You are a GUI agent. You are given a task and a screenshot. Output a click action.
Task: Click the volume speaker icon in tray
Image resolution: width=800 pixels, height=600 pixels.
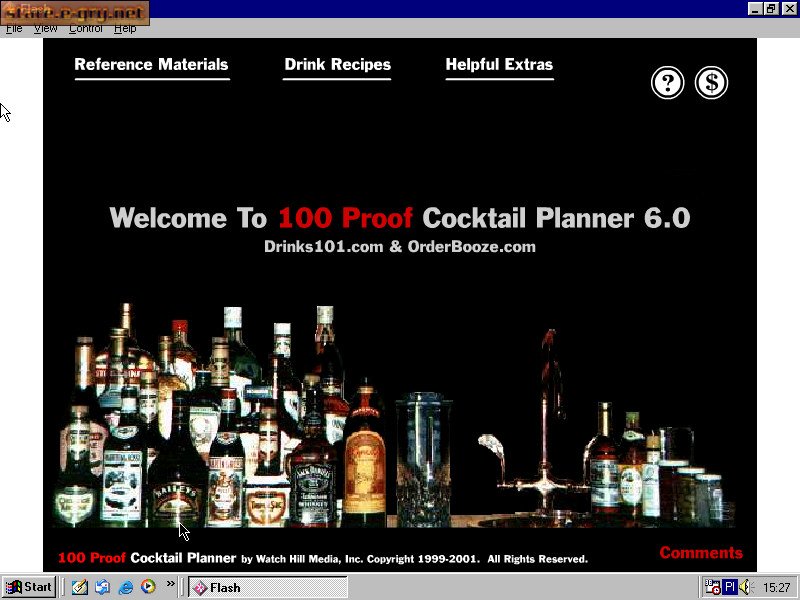745,587
